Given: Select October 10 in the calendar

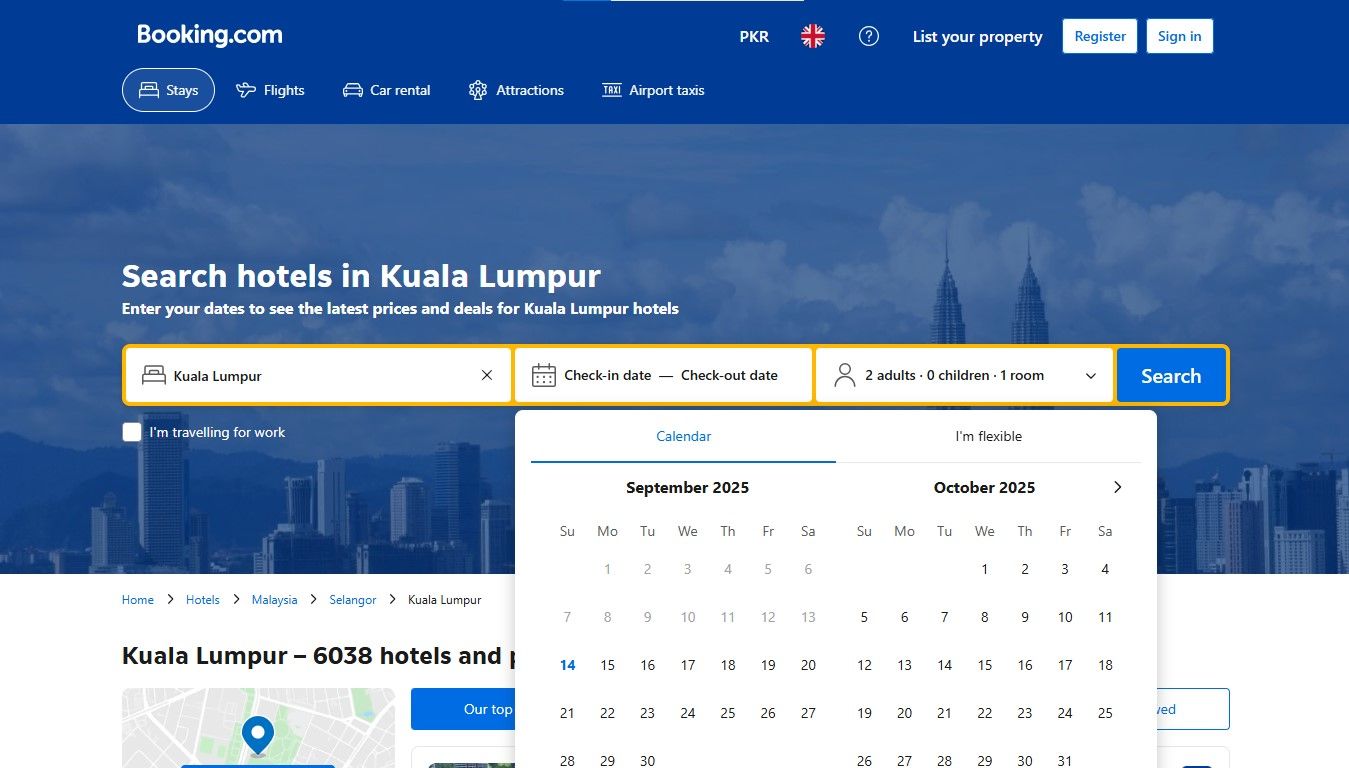Looking at the screenshot, I should (x=1065, y=617).
